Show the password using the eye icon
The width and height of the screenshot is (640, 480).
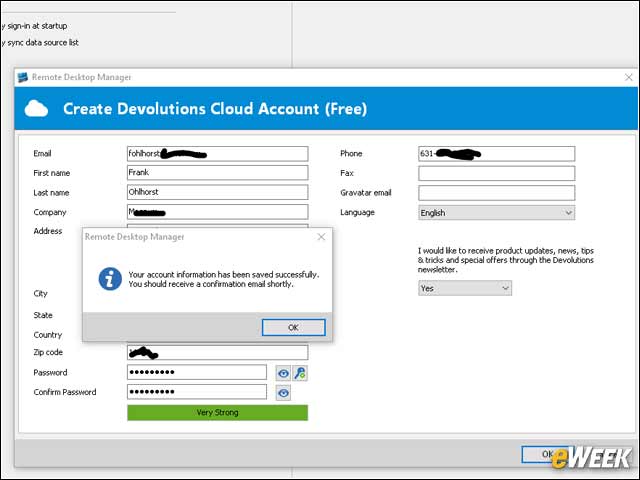(x=283, y=373)
